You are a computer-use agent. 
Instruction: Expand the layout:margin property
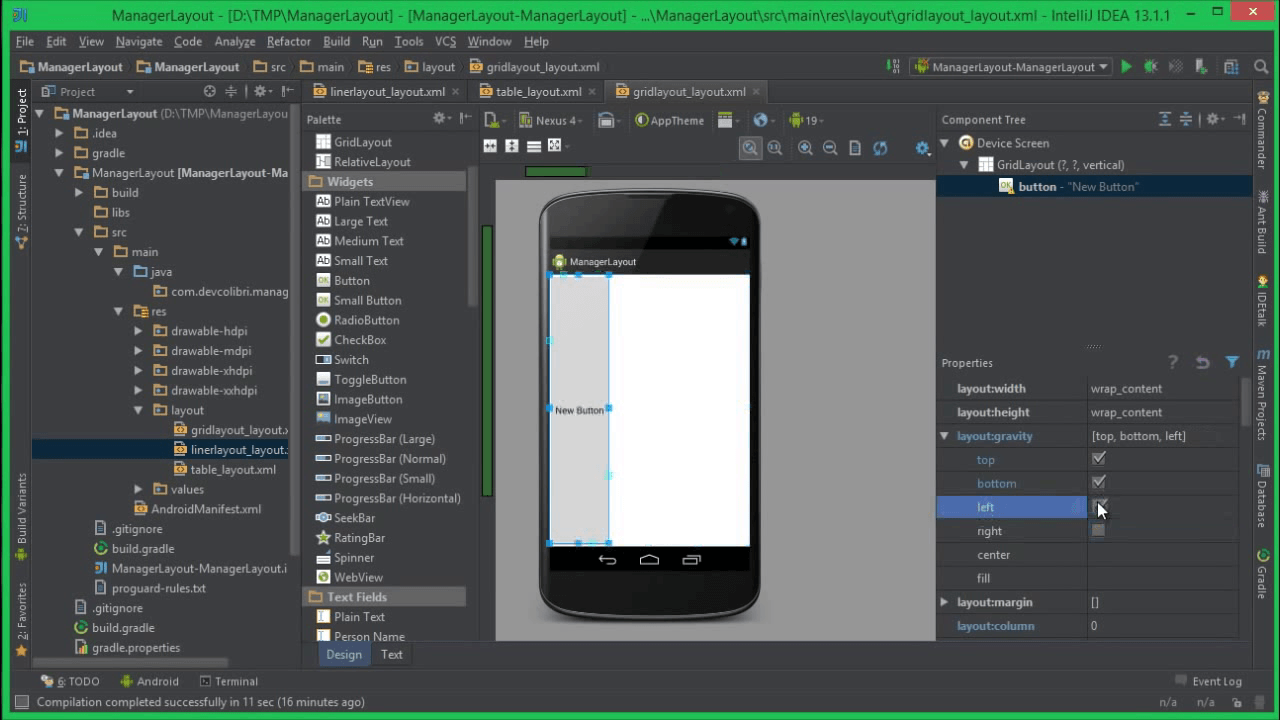tap(944, 602)
